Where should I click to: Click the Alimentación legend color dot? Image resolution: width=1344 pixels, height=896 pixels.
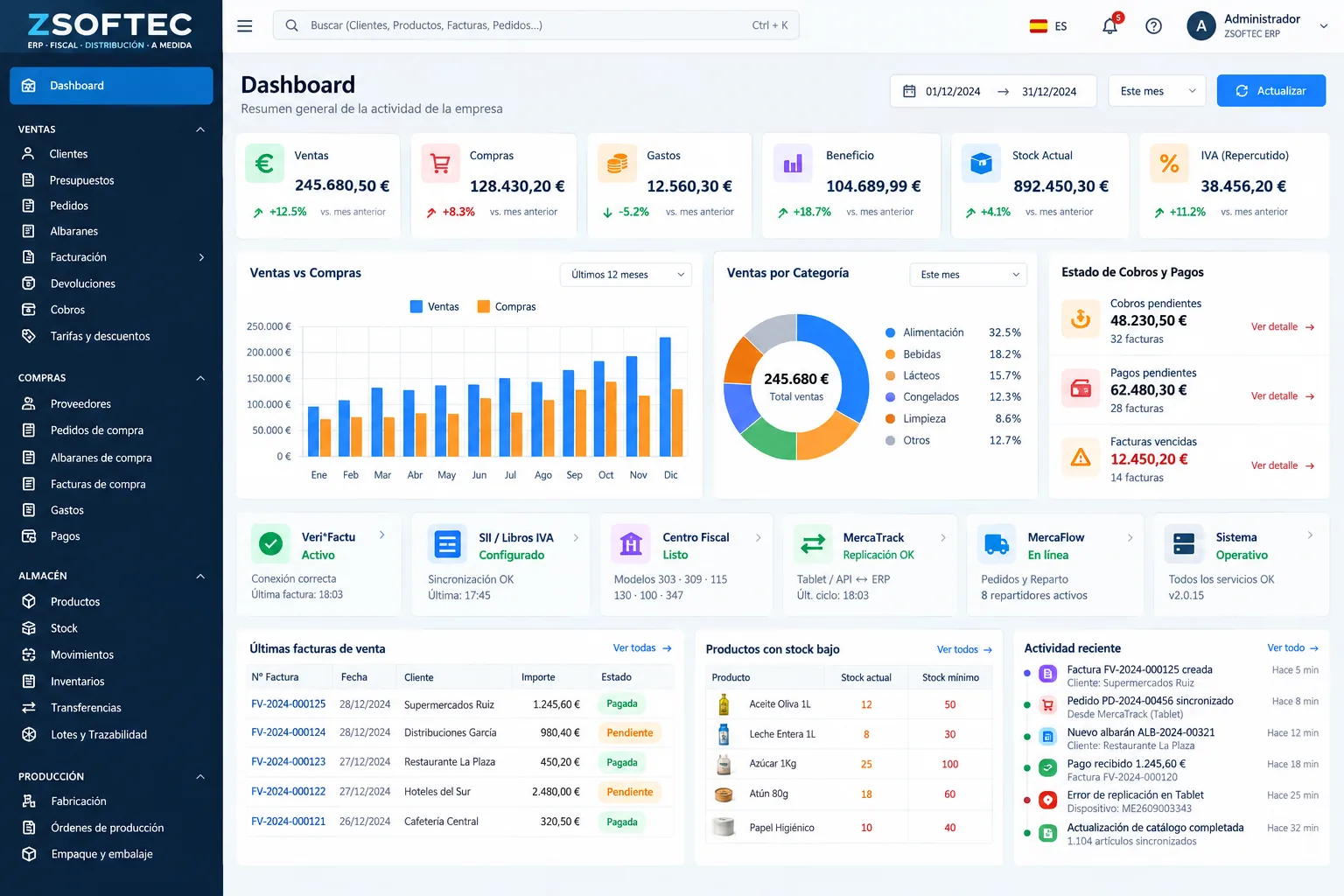[890, 332]
